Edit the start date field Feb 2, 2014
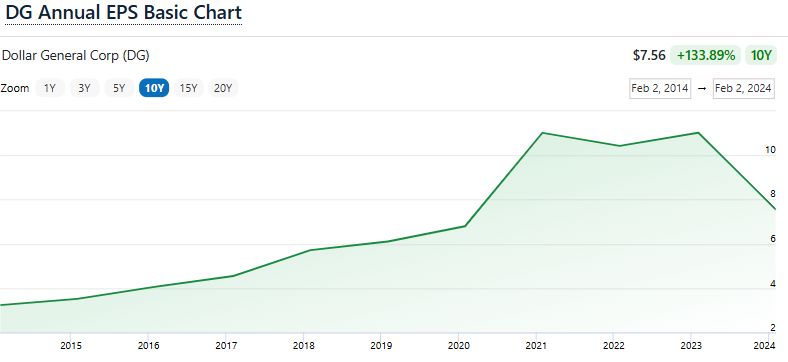The height and width of the screenshot is (362, 788). 660,88
